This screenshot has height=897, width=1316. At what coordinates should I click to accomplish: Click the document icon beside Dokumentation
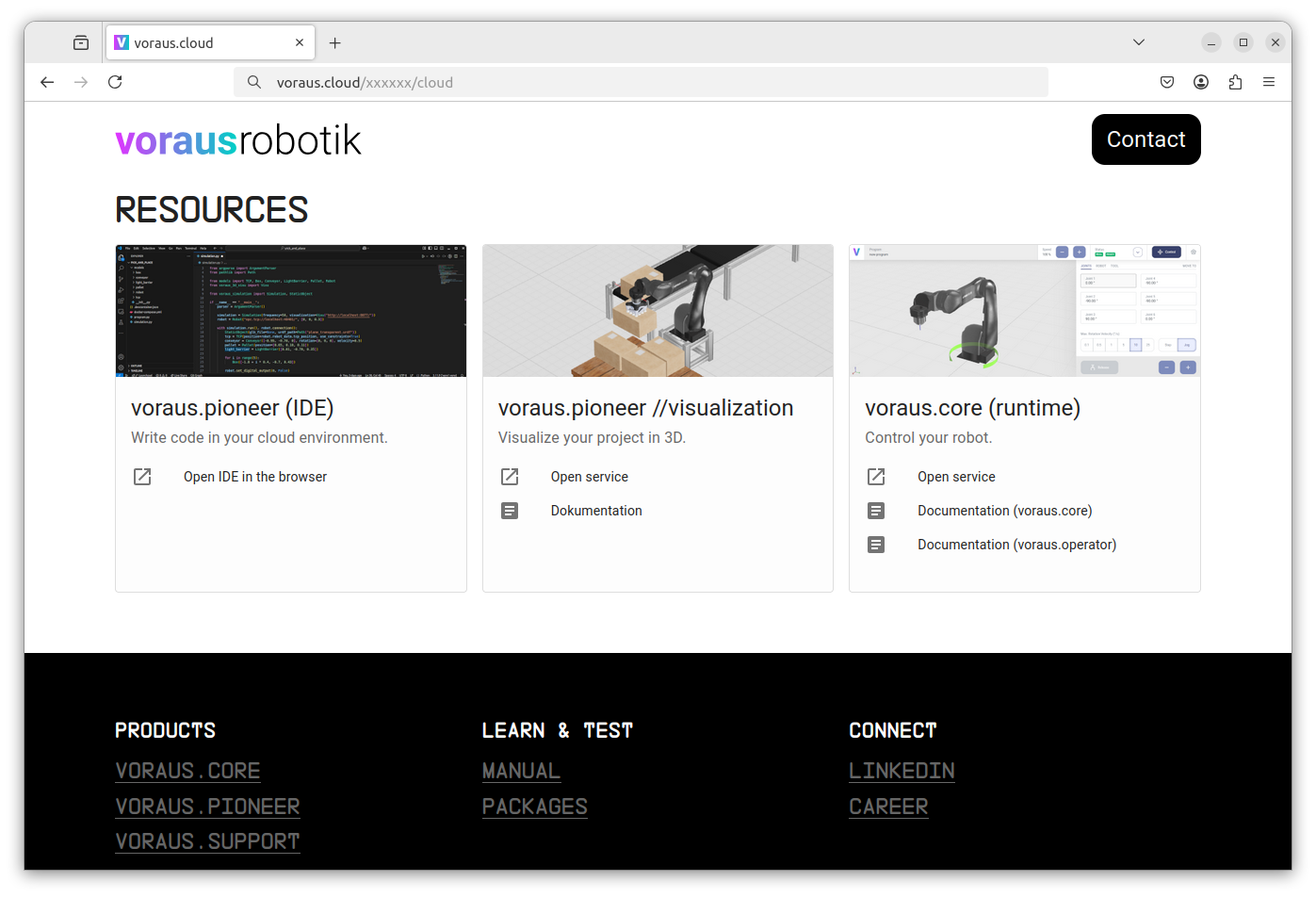[x=510, y=511]
